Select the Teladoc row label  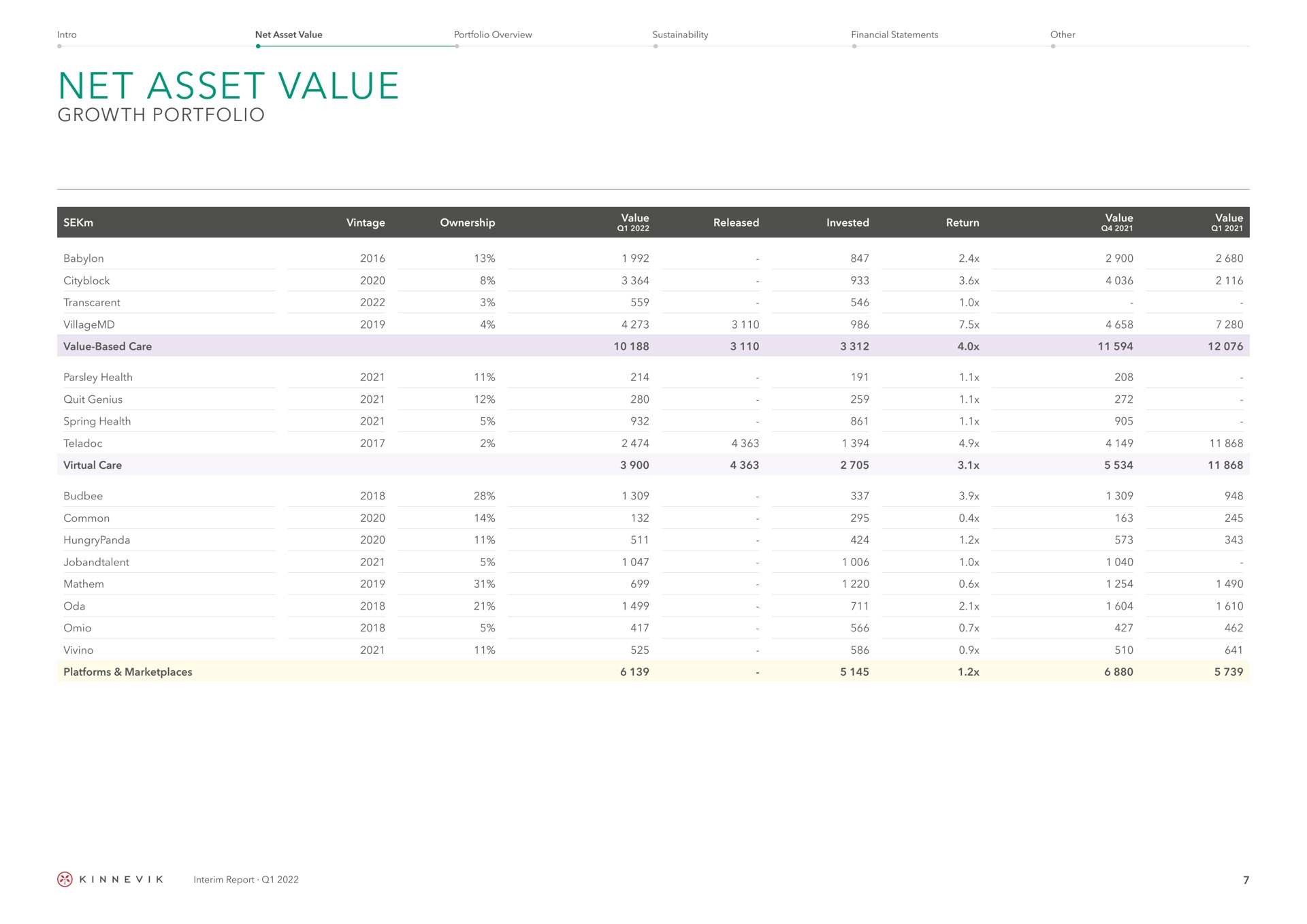(x=83, y=443)
